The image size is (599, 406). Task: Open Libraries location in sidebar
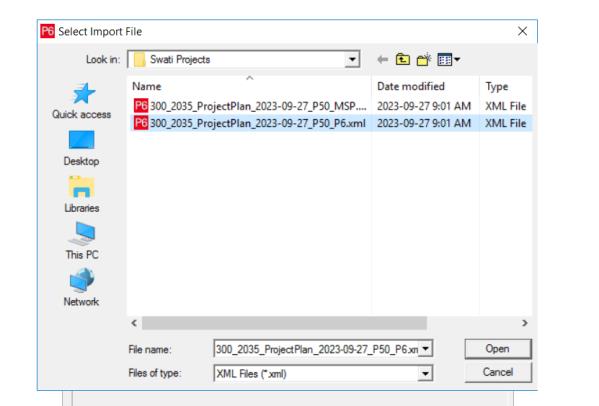81,195
